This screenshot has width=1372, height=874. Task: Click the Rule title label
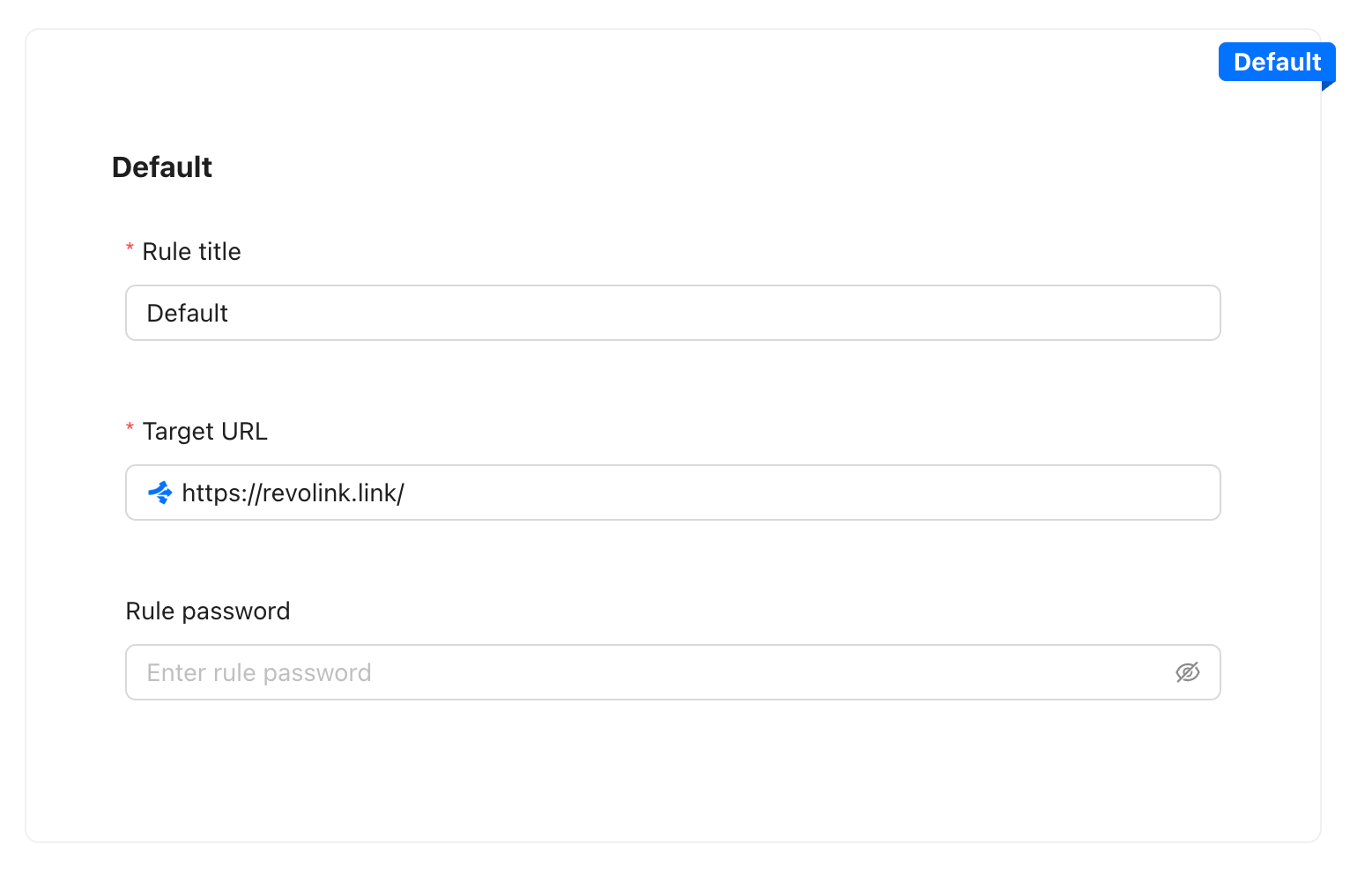pyautogui.click(x=191, y=252)
